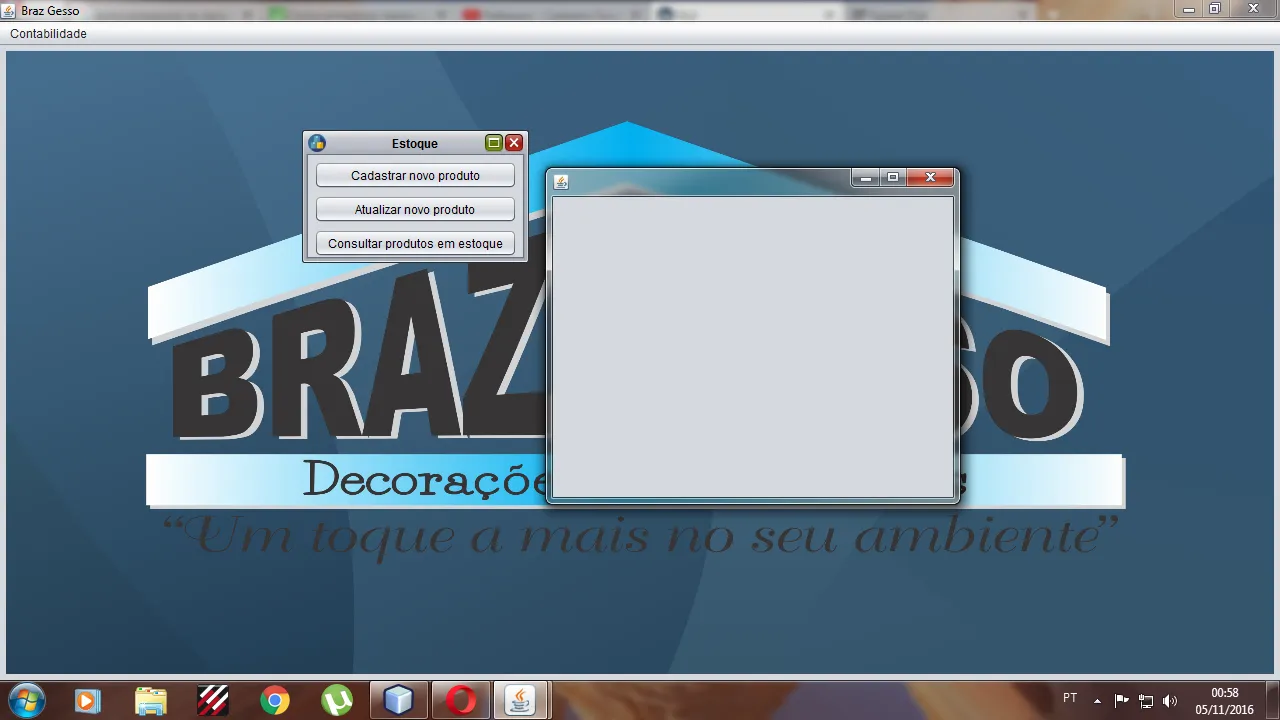Screen dimensions: 1280x720
Task: Click the Braz Gesso title bar Java icon
Action: [x=10, y=10]
